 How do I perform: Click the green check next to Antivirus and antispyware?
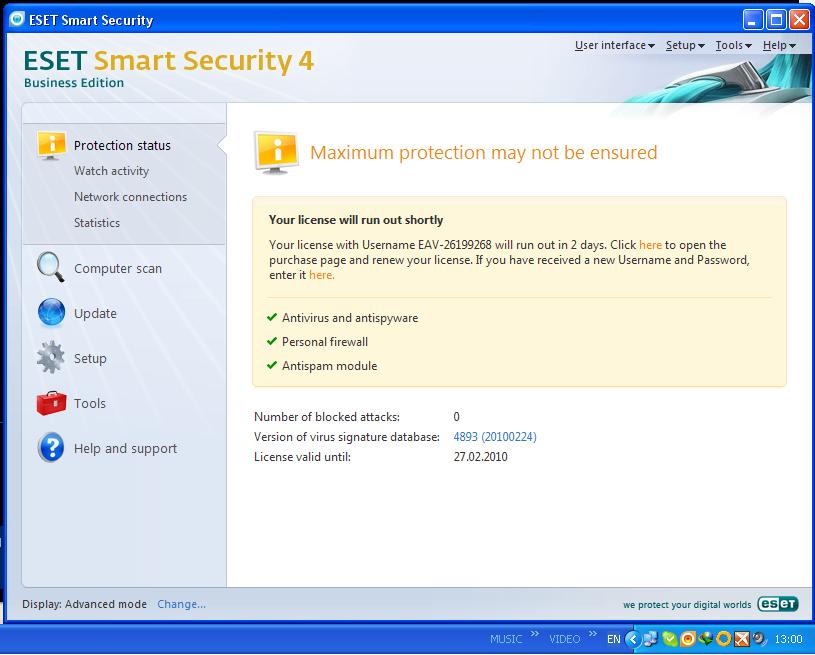pos(271,317)
